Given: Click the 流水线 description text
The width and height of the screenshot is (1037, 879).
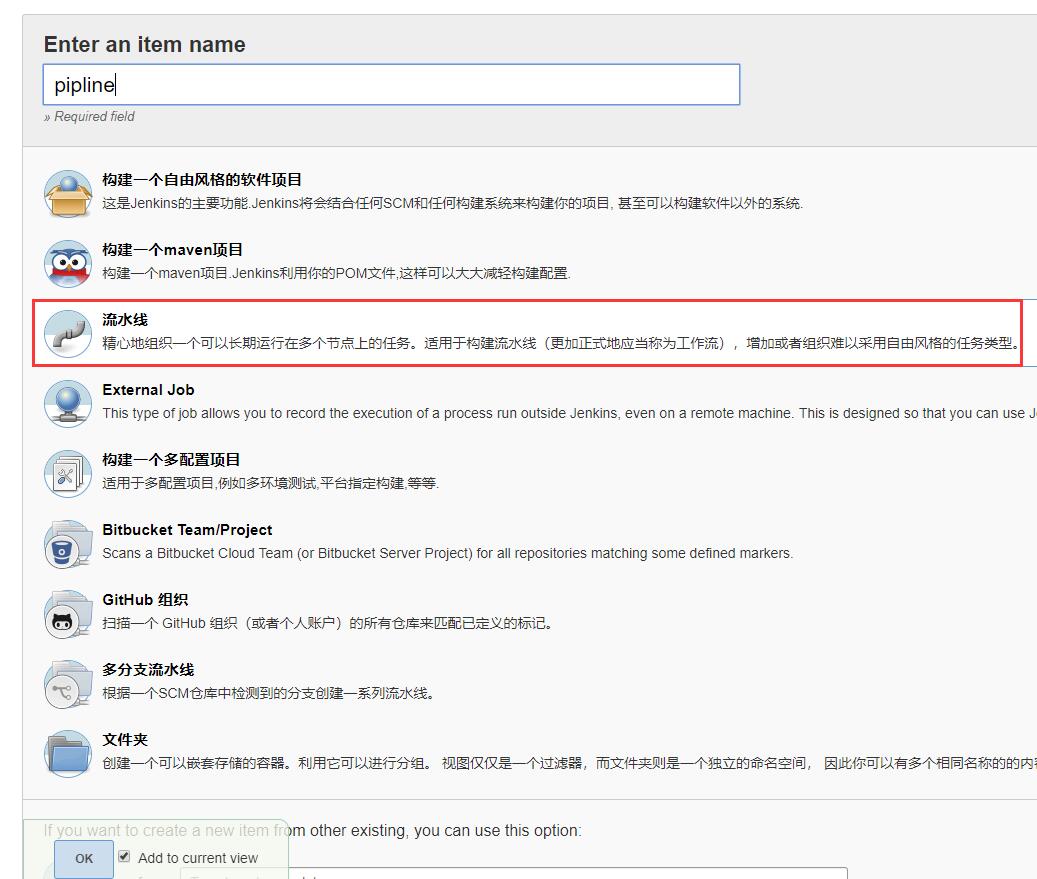Looking at the screenshot, I should [561, 343].
